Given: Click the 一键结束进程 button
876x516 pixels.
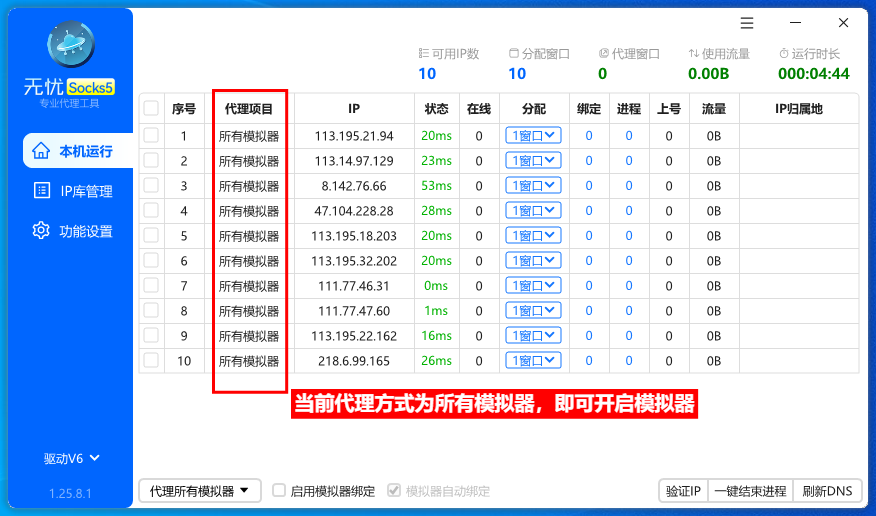Looking at the screenshot, I should pos(750,491).
